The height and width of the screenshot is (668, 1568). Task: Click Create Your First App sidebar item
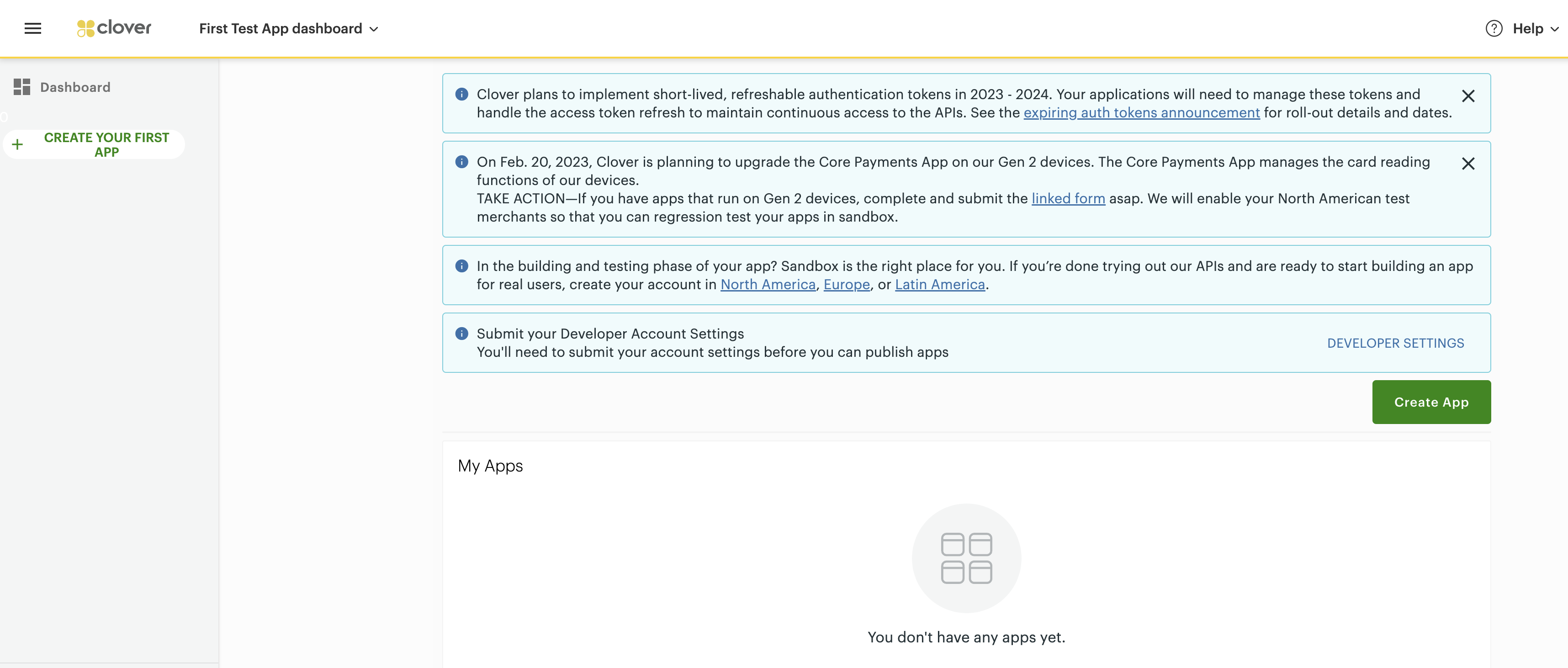point(106,145)
